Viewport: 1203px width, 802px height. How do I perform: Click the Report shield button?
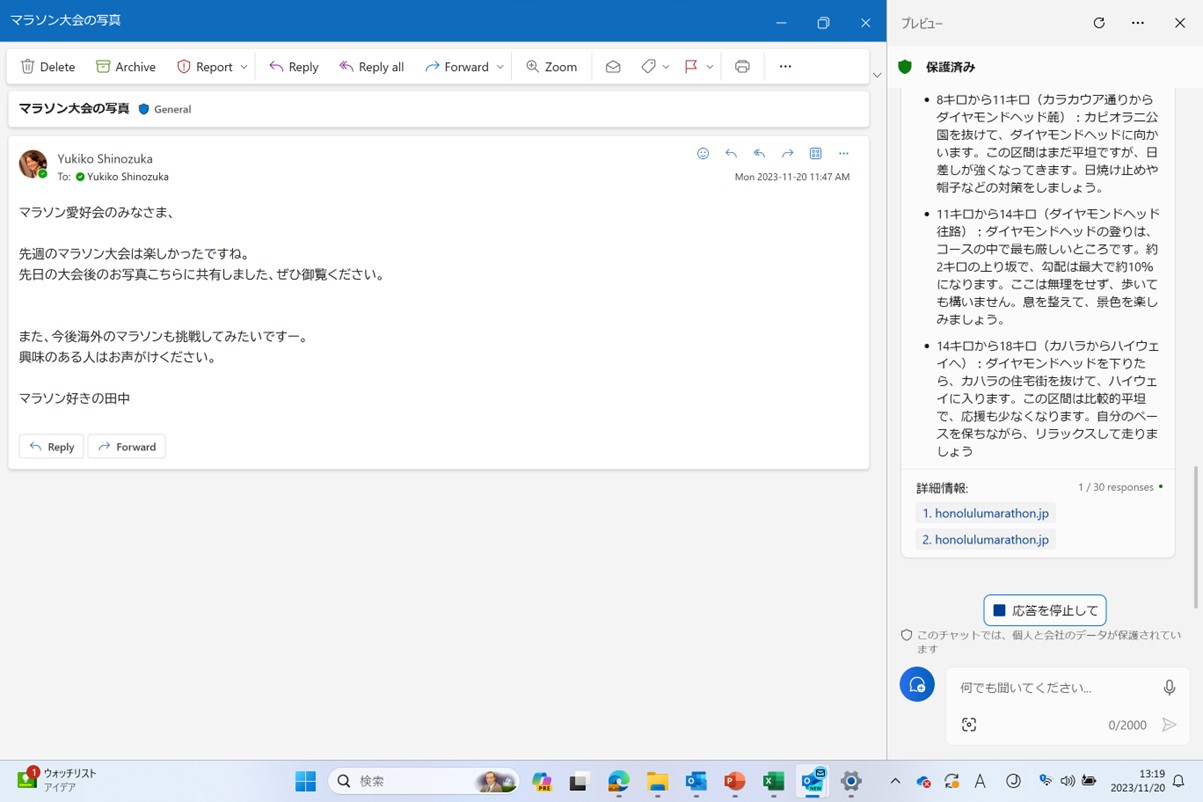coord(205,67)
